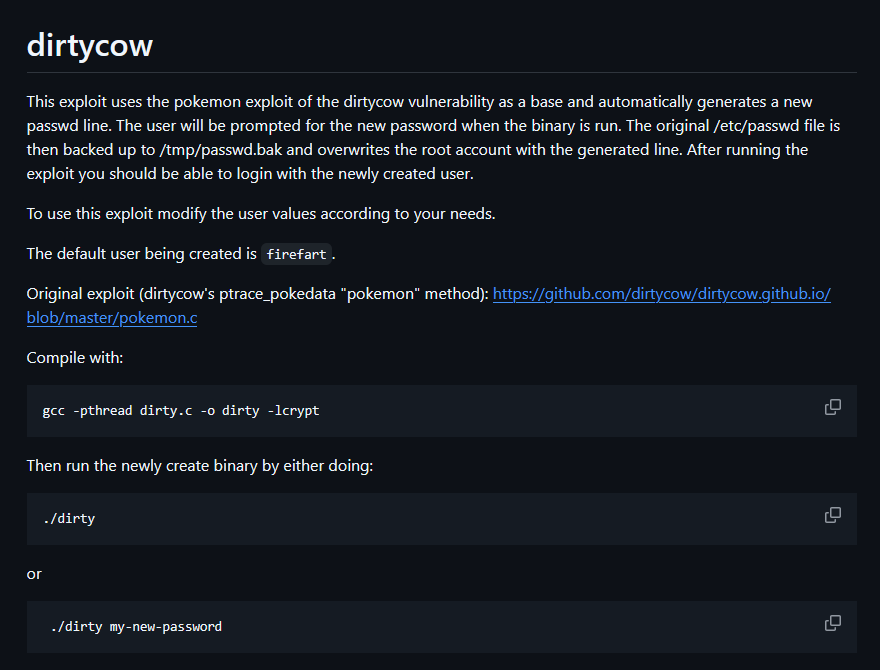Copy the ./dirty my-new-password command

tap(833, 623)
